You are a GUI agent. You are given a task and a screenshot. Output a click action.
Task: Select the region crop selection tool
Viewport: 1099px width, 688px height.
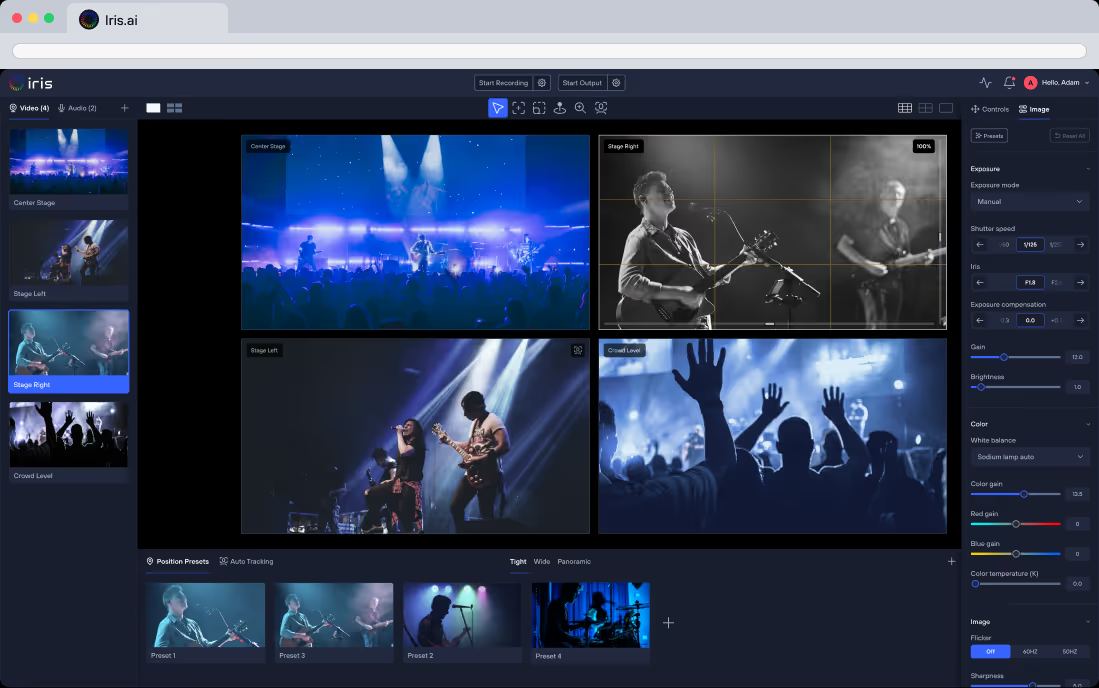tap(539, 108)
